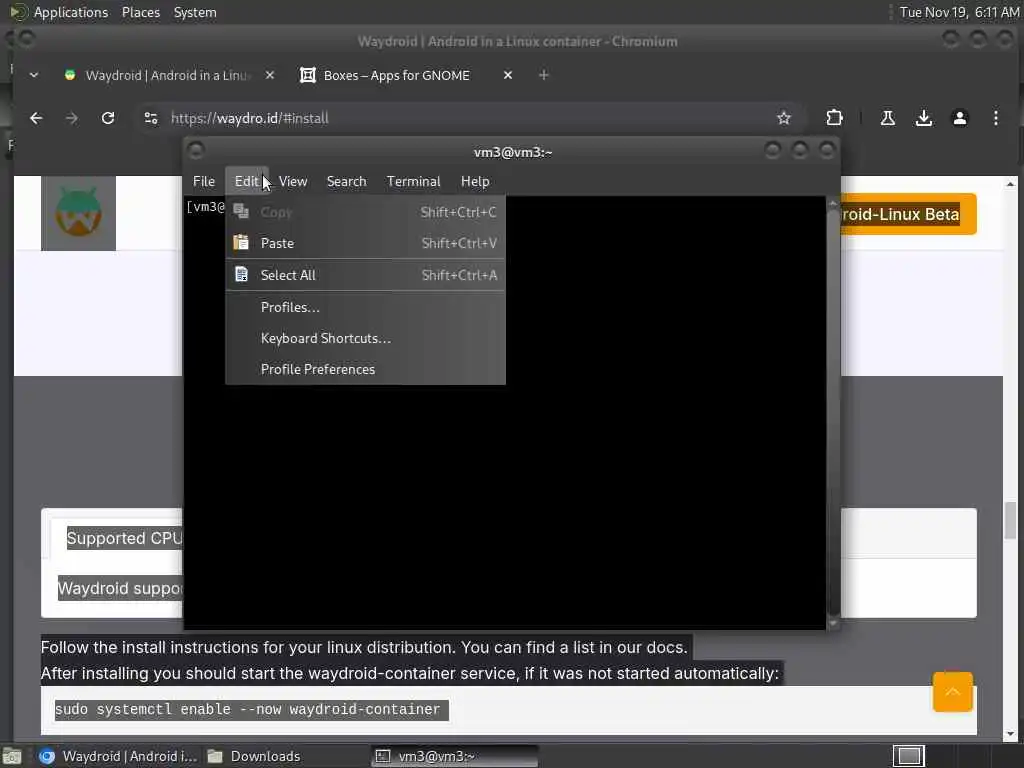The width and height of the screenshot is (1024, 768).
Task: Open the terminal Search menu
Action: (346, 182)
